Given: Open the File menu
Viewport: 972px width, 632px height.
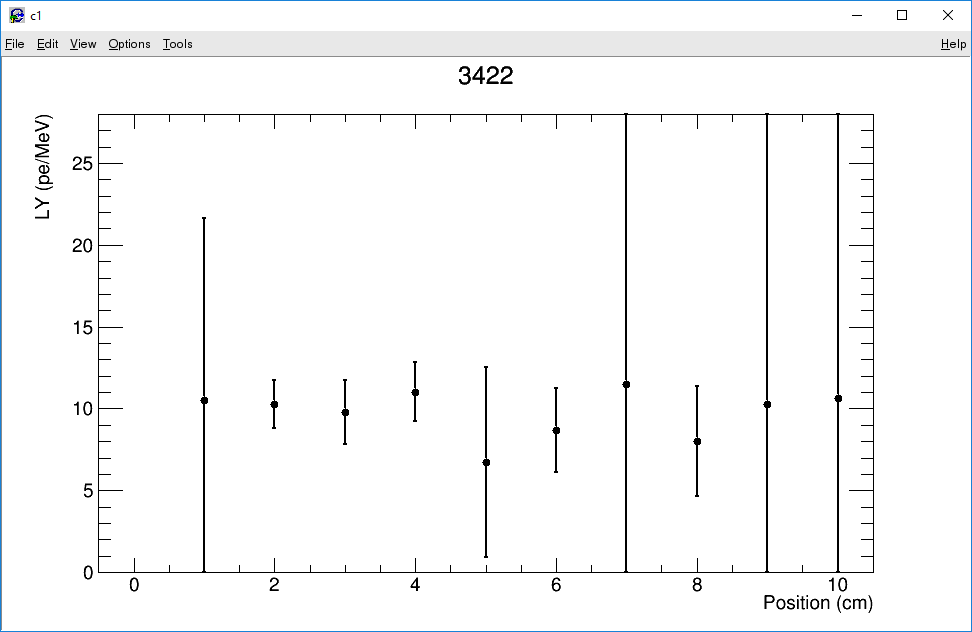Looking at the screenshot, I should (14, 44).
